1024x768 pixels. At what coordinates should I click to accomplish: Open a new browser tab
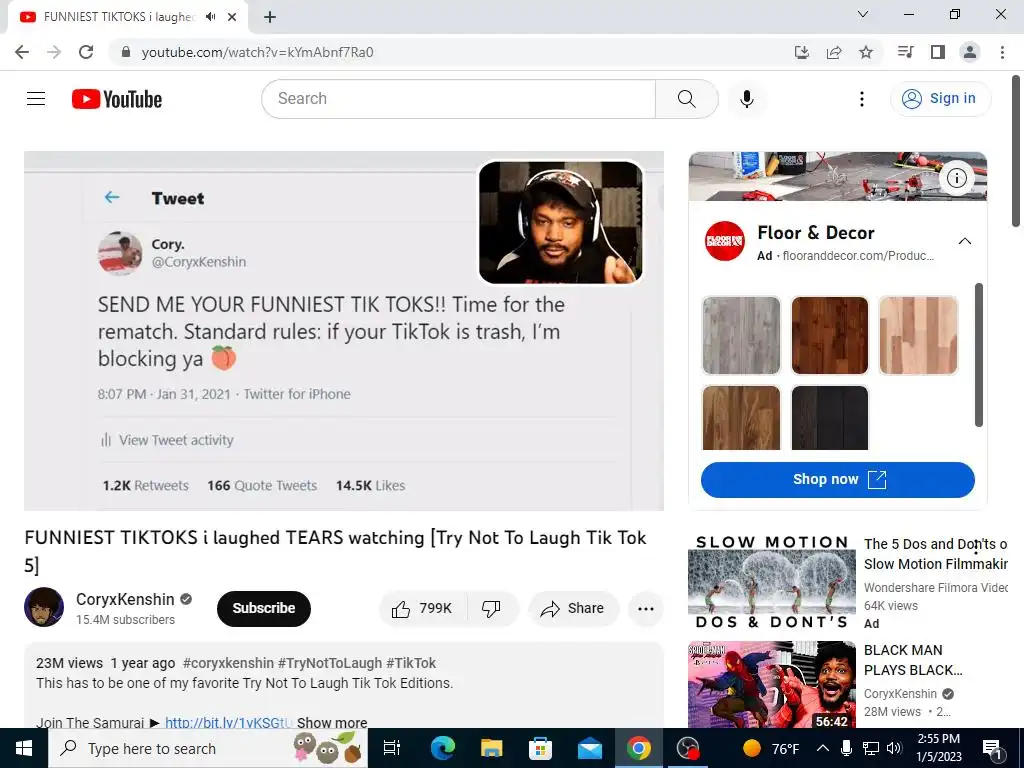coord(270,17)
